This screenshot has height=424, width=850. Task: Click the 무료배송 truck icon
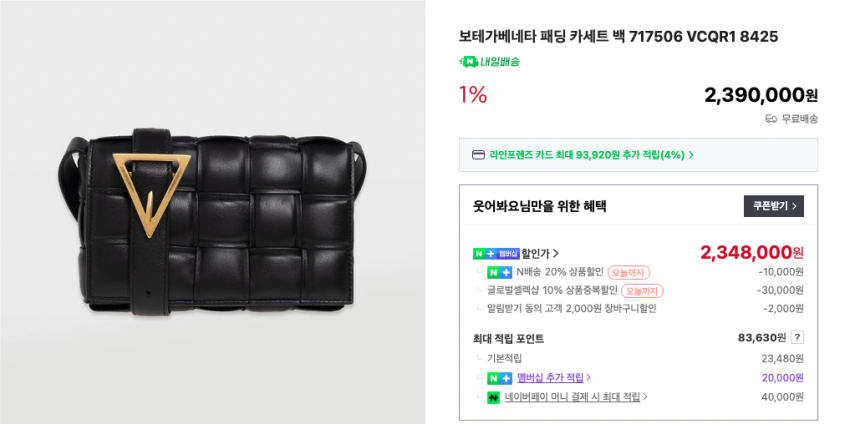[x=771, y=118]
